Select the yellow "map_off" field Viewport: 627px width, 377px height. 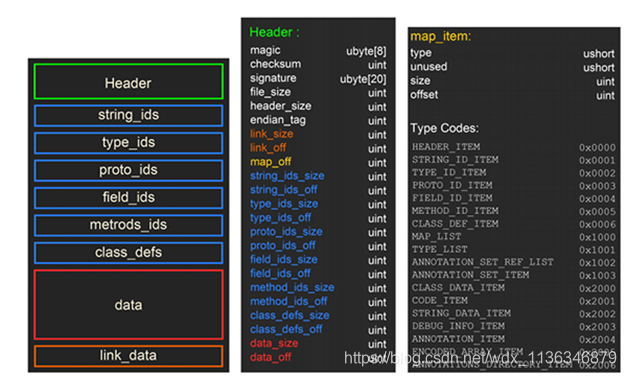271,162
